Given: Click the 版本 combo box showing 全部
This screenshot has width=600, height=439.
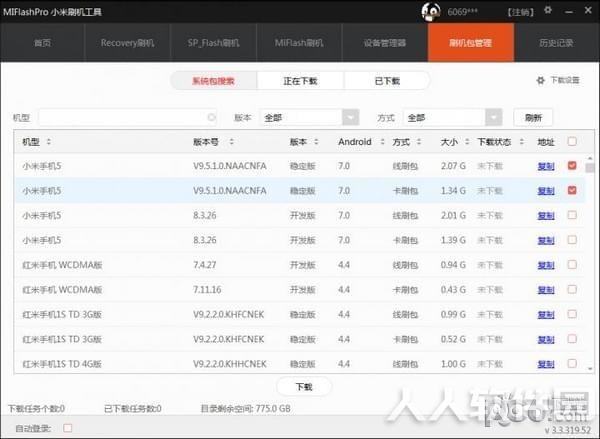Looking at the screenshot, I should pyautogui.click(x=309, y=118).
